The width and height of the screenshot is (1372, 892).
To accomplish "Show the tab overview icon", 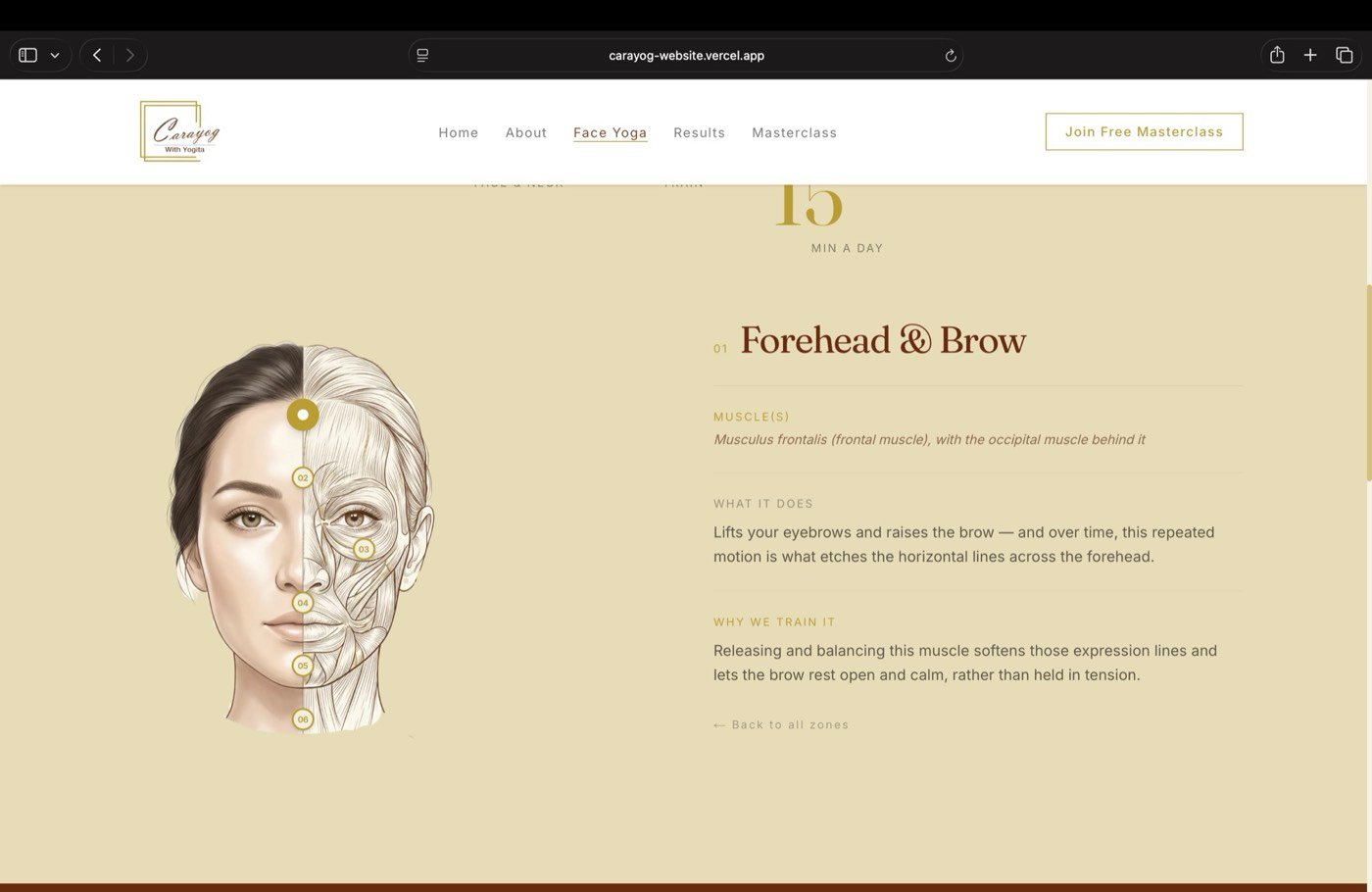I will [1345, 55].
